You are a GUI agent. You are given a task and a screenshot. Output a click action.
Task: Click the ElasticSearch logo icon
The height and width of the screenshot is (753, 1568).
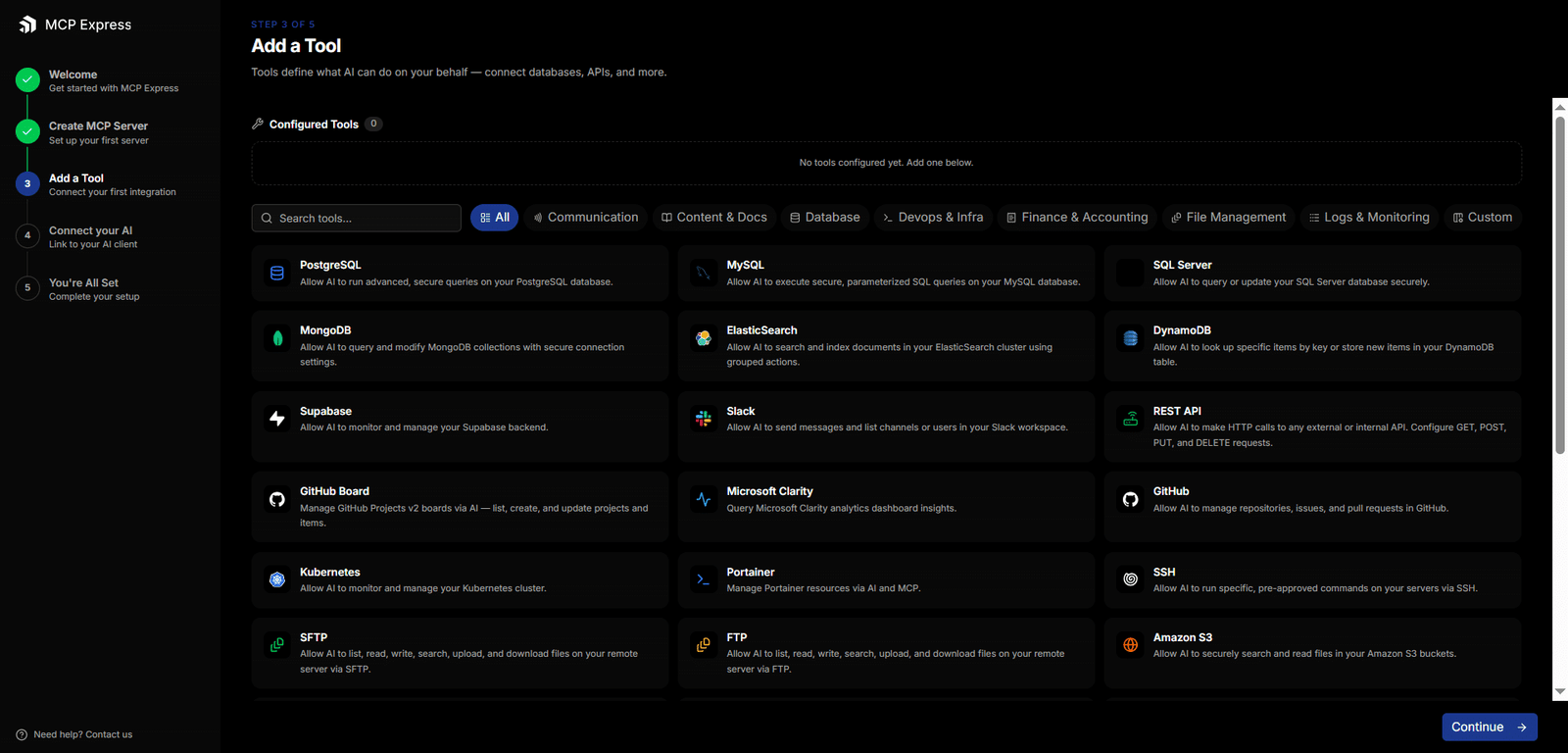(x=704, y=338)
